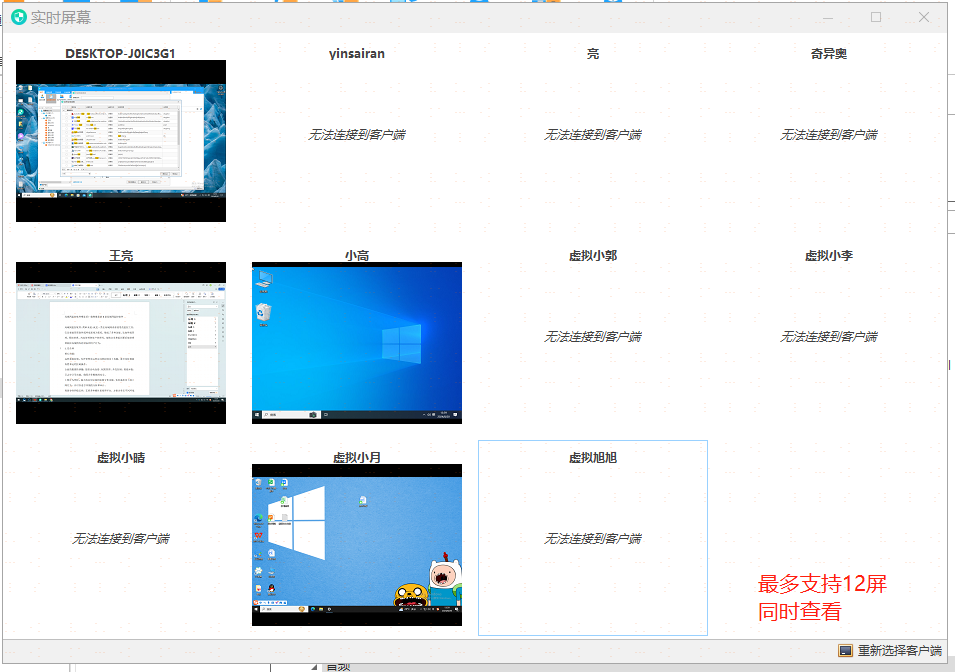The width and height of the screenshot is (955, 672).
Task: Open the DESKTOP-J0IC3G1 screen thumbnail
Action: click(x=121, y=141)
